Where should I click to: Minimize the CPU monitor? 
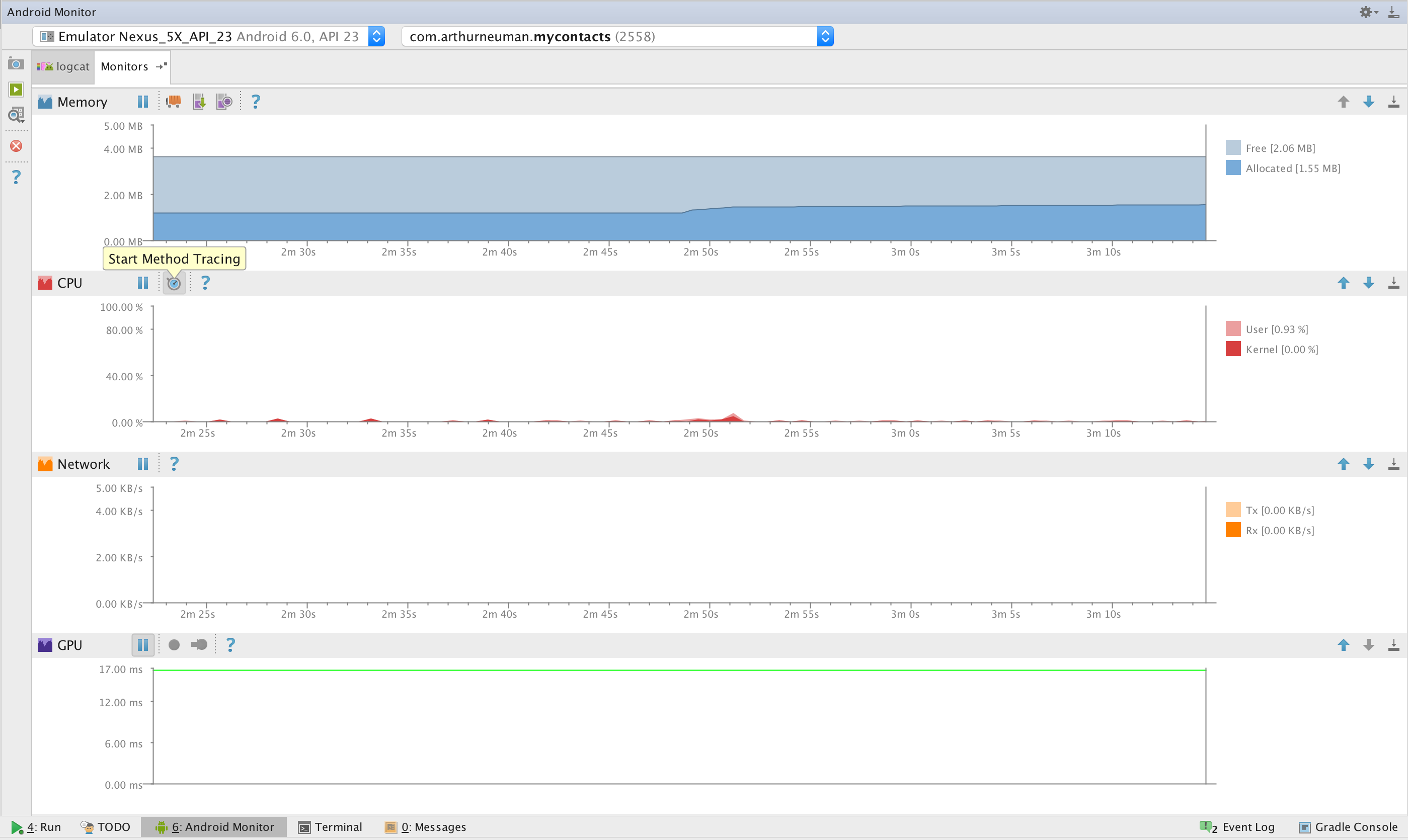(1394, 283)
